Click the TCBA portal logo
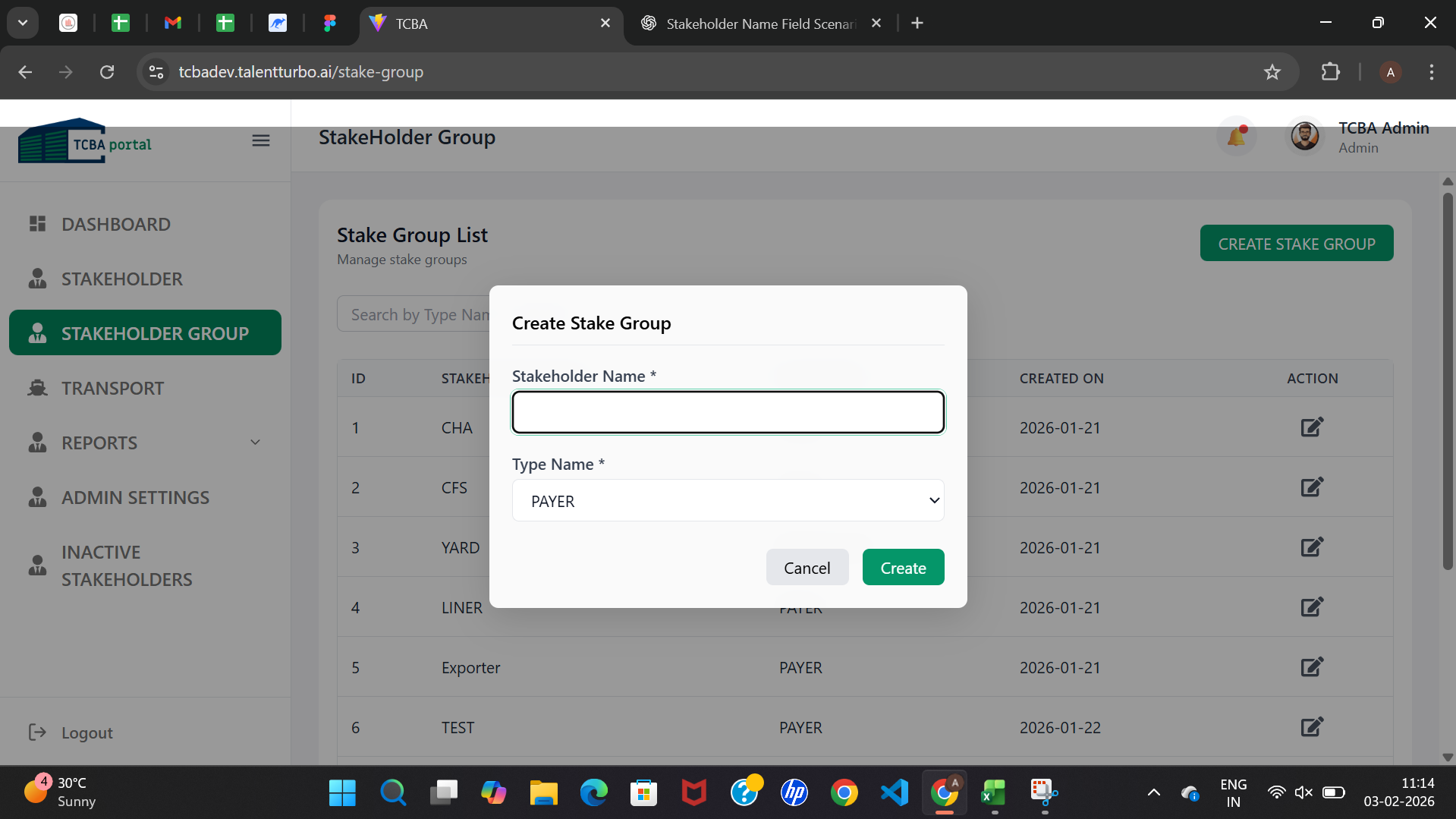This screenshot has height=819, width=1456. tap(85, 141)
